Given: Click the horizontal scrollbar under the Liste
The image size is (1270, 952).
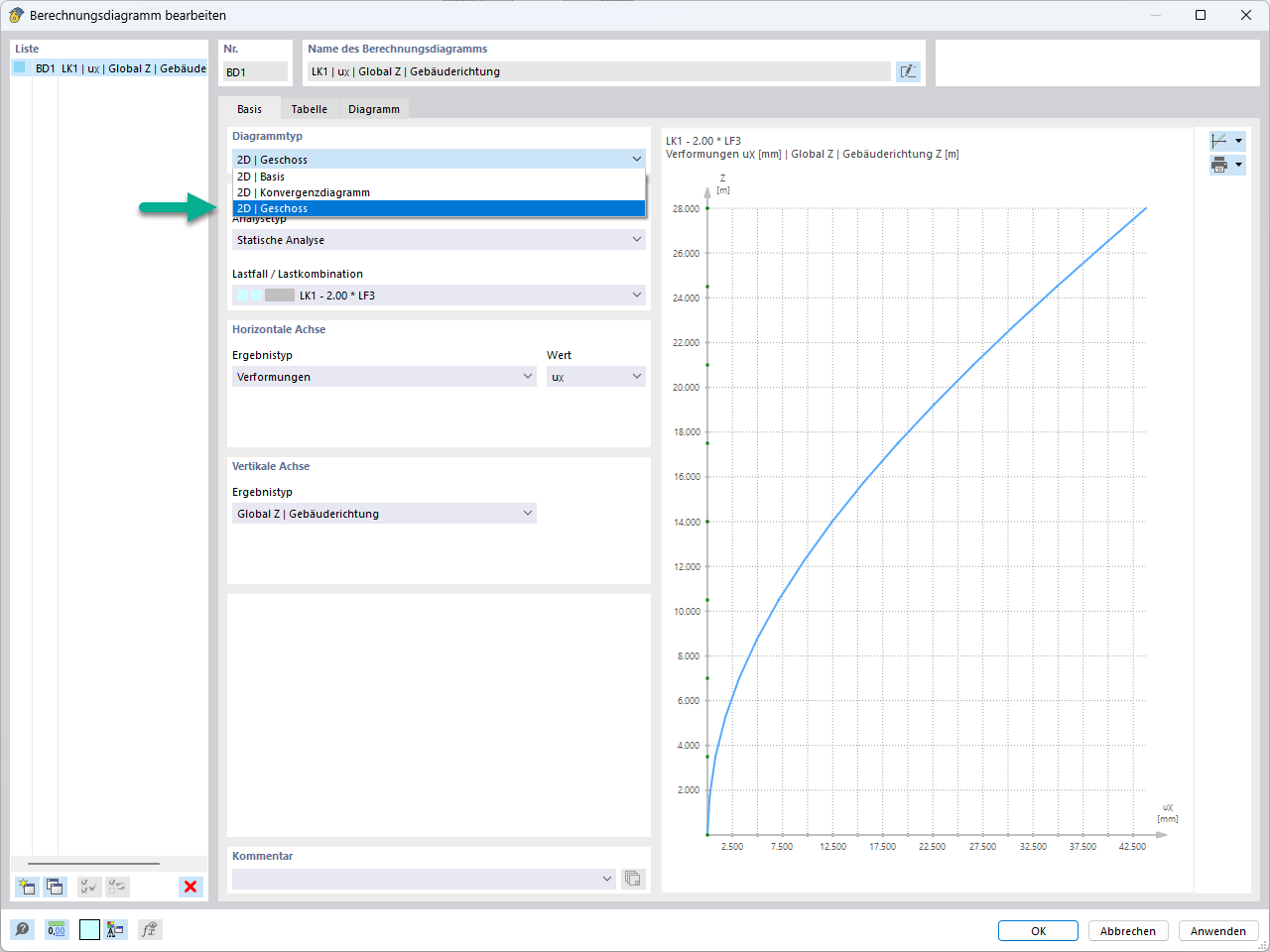Looking at the screenshot, I should pos(93,864).
